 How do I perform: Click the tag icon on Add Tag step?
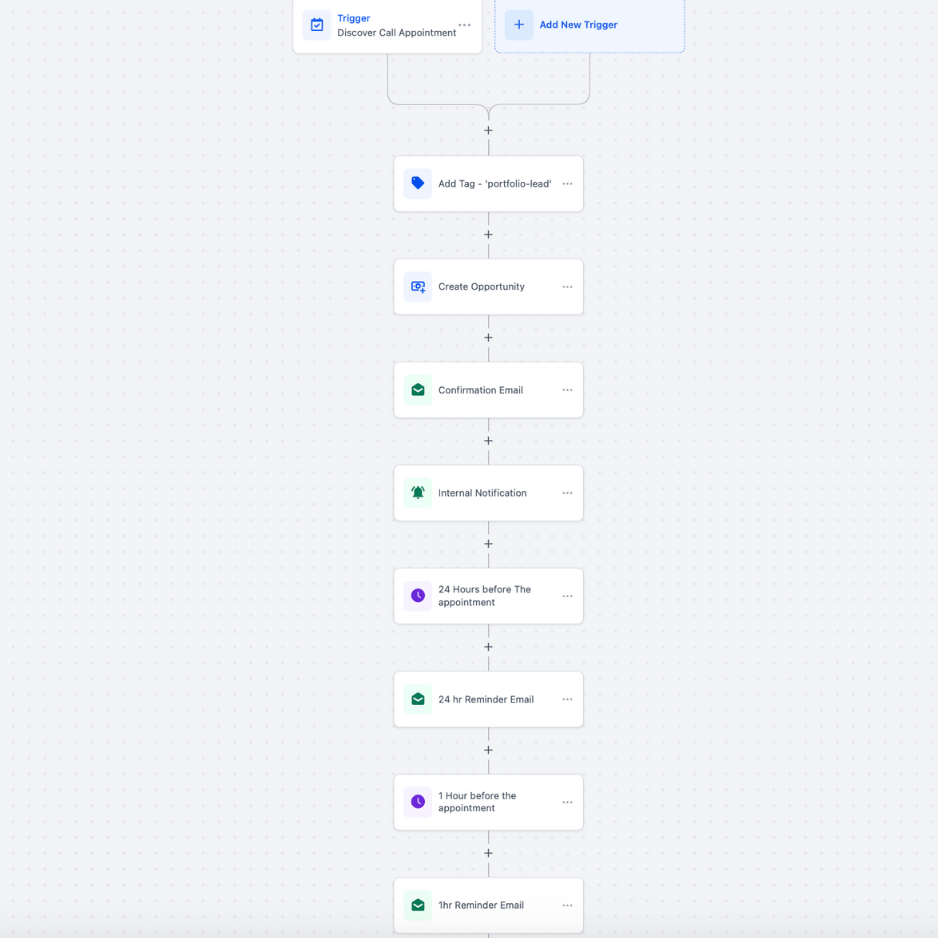[x=418, y=184]
